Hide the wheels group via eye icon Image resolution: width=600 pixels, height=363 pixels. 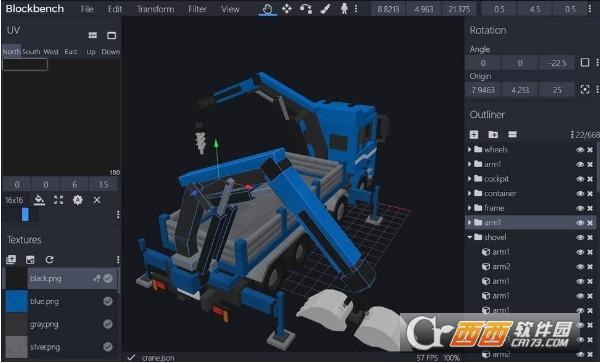click(580, 150)
